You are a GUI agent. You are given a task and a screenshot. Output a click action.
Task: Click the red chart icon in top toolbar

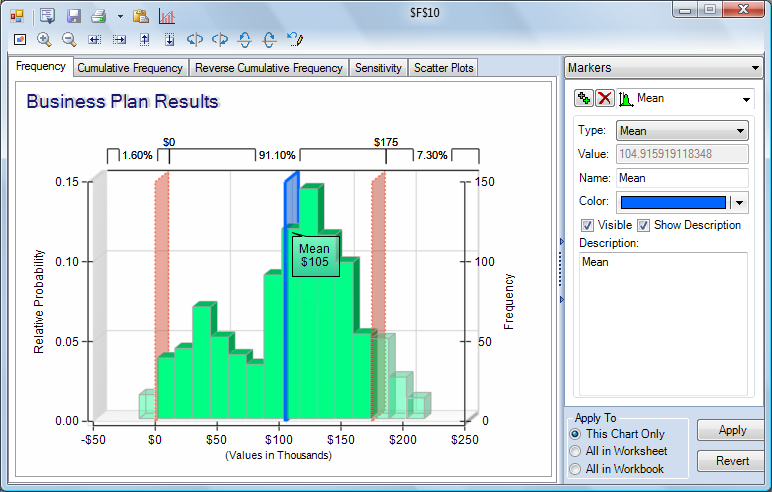point(167,16)
